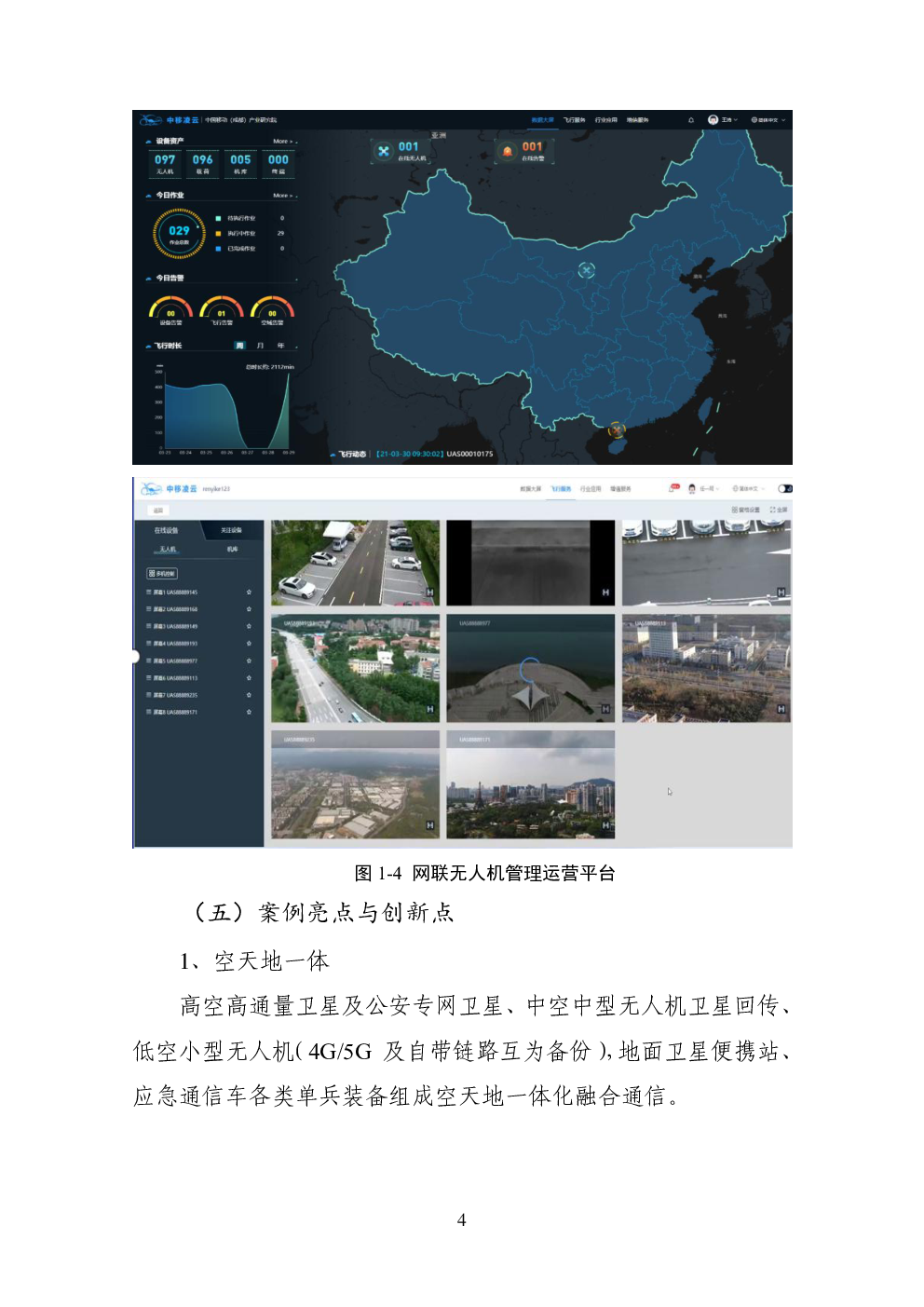Switch to the 机库 sub-tab
This screenshot has width=924, height=1307.
232,549
